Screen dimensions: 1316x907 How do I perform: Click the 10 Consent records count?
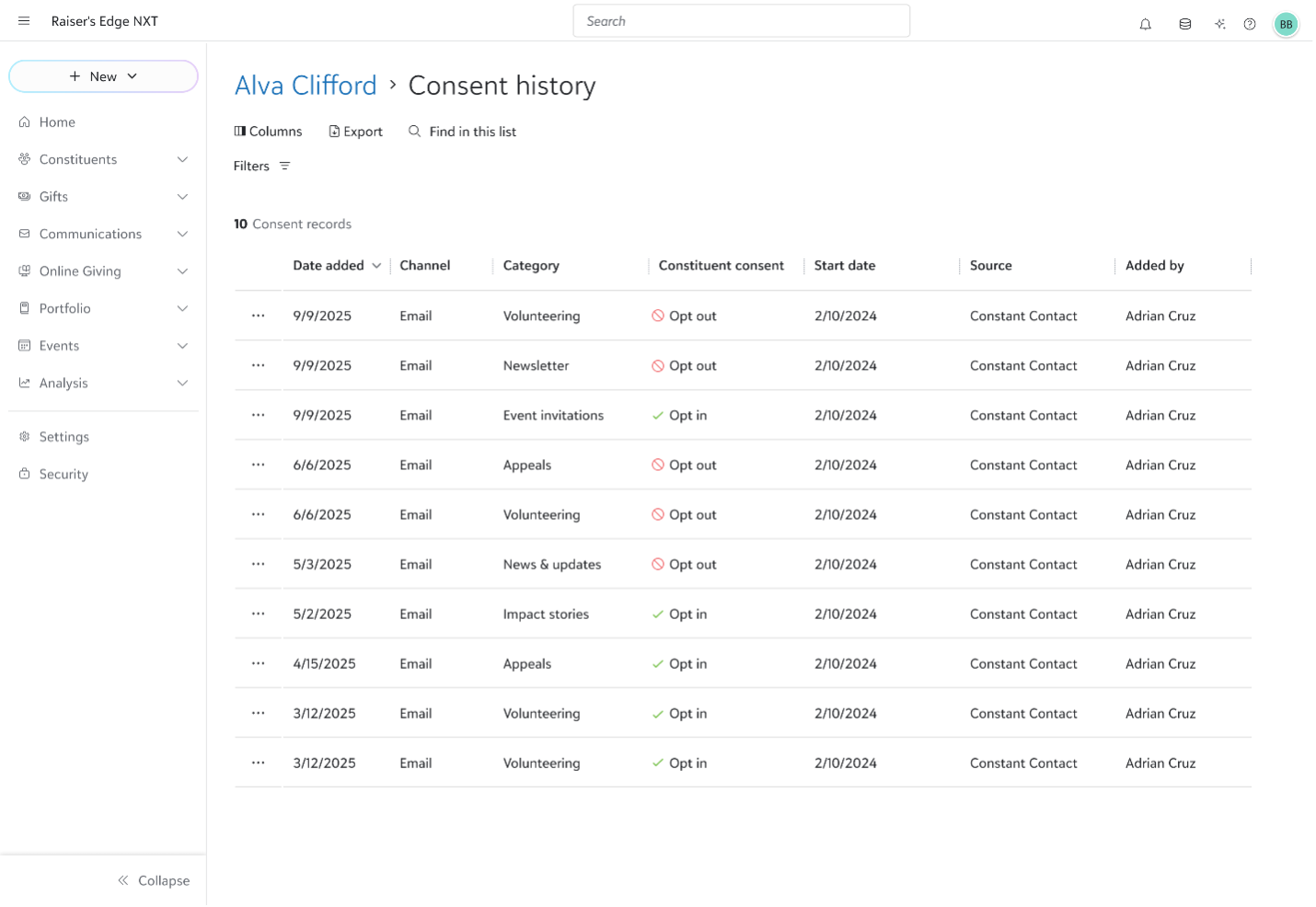(x=293, y=224)
